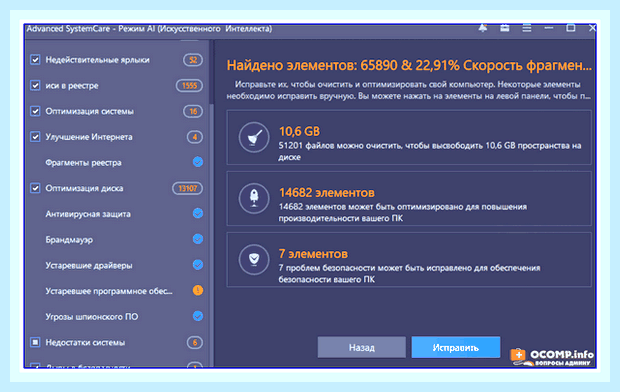Click the rocket icon for optimization items
The image size is (620, 392).
[254, 198]
